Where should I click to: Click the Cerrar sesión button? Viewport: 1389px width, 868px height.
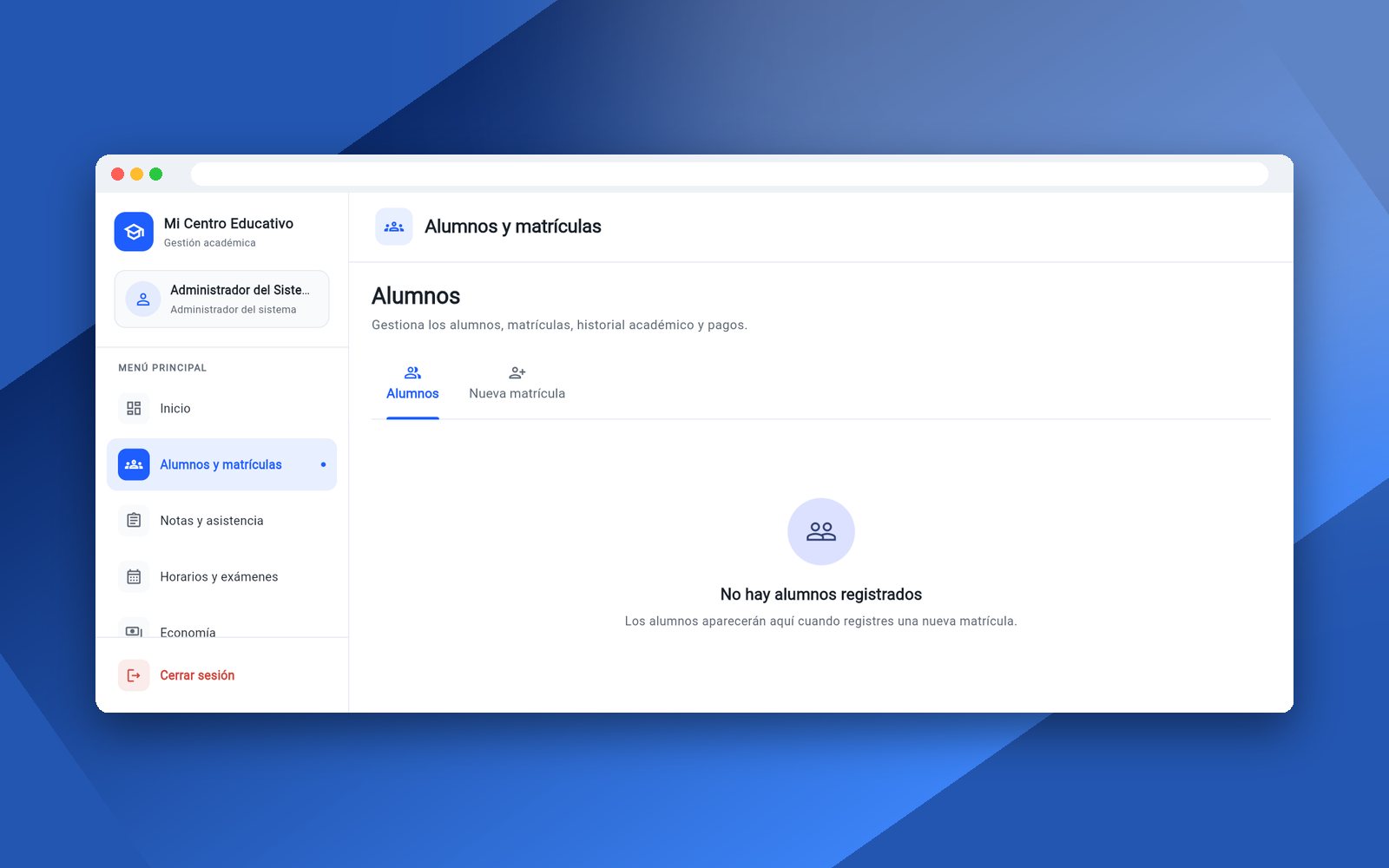pos(221,675)
